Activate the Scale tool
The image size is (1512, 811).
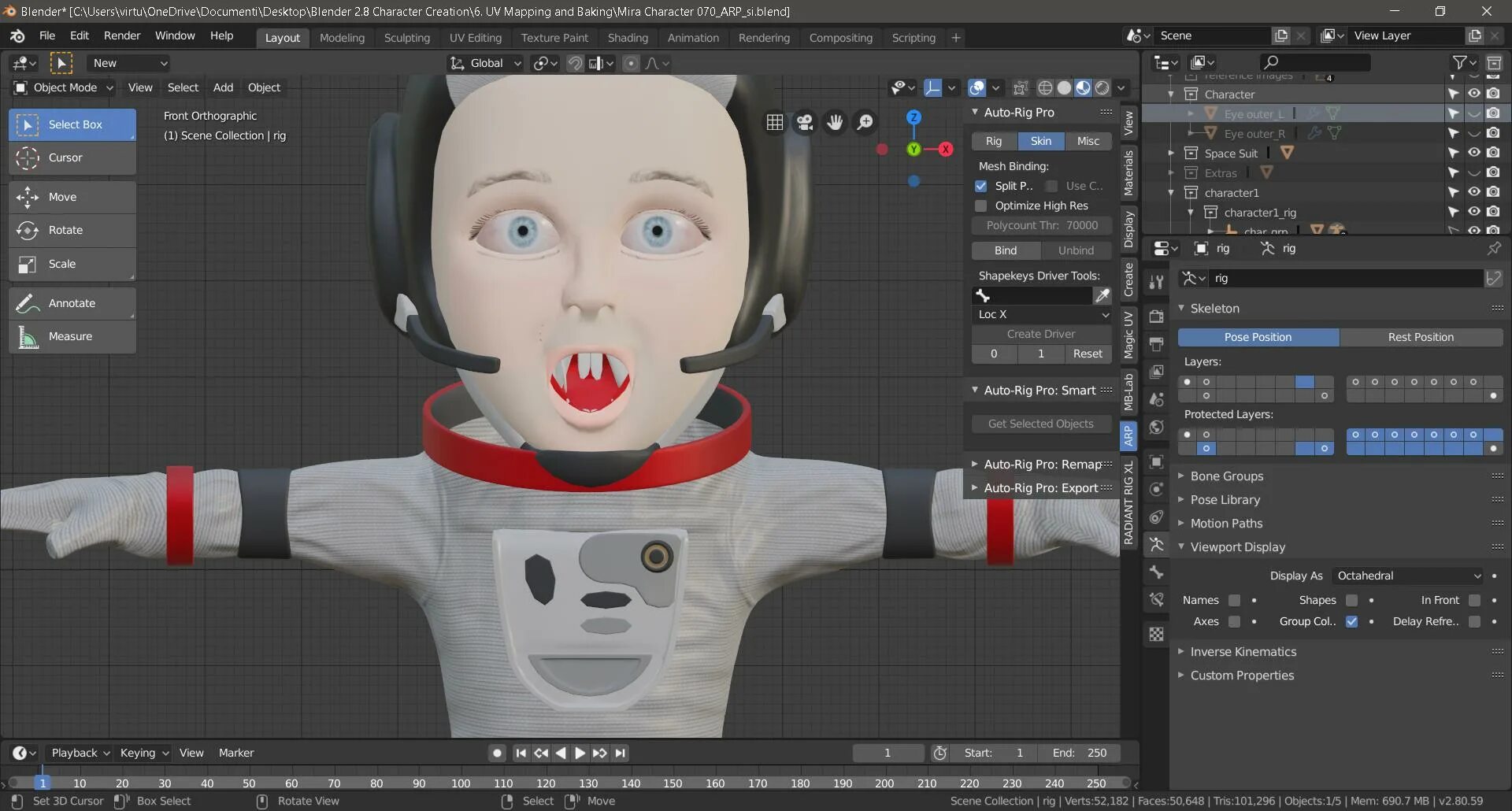pyautogui.click(x=72, y=264)
